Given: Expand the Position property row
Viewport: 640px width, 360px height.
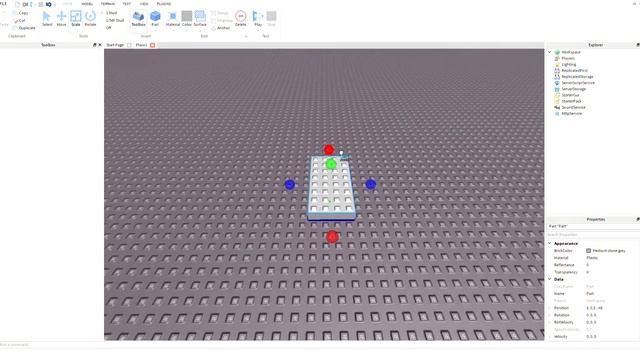Looking at the screenshot, I should [550, 308].
